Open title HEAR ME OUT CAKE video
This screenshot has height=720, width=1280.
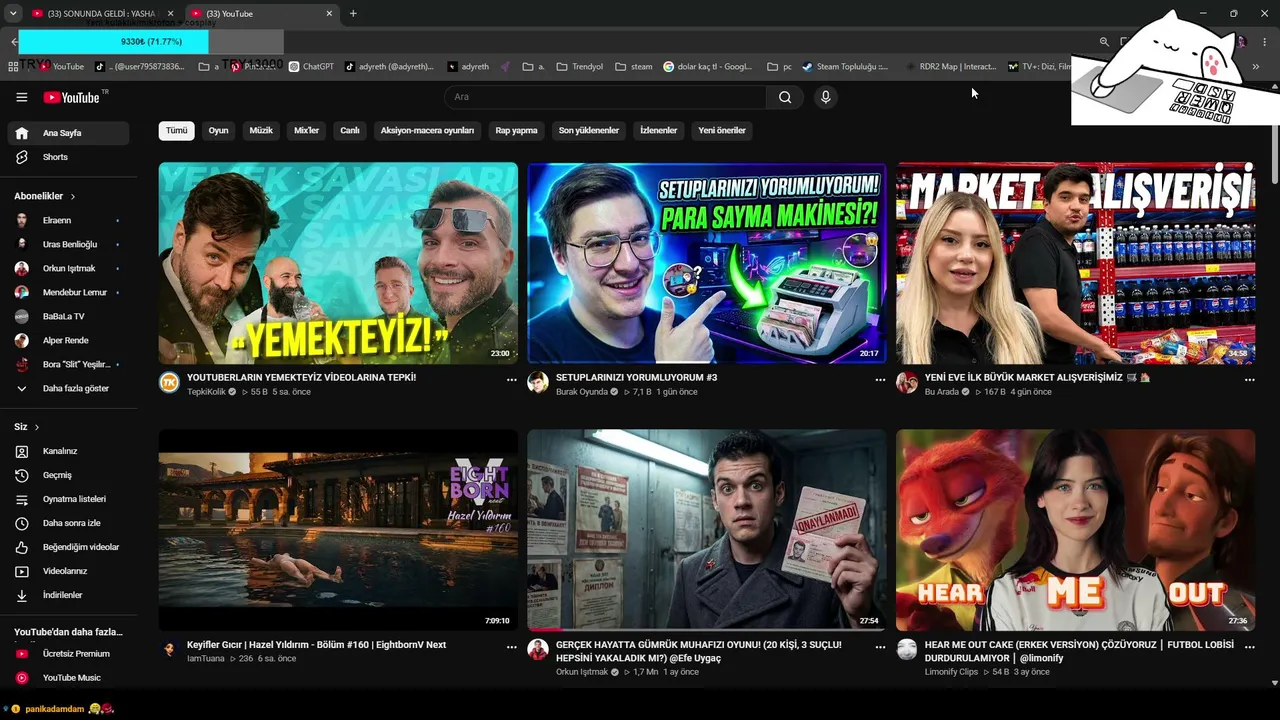pos(1079,651)
